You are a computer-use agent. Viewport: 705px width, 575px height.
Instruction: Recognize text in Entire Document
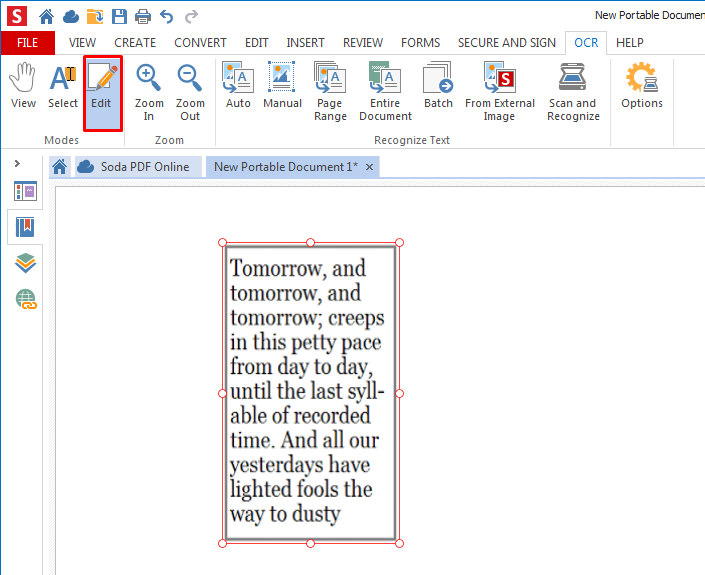pos(385,91)
